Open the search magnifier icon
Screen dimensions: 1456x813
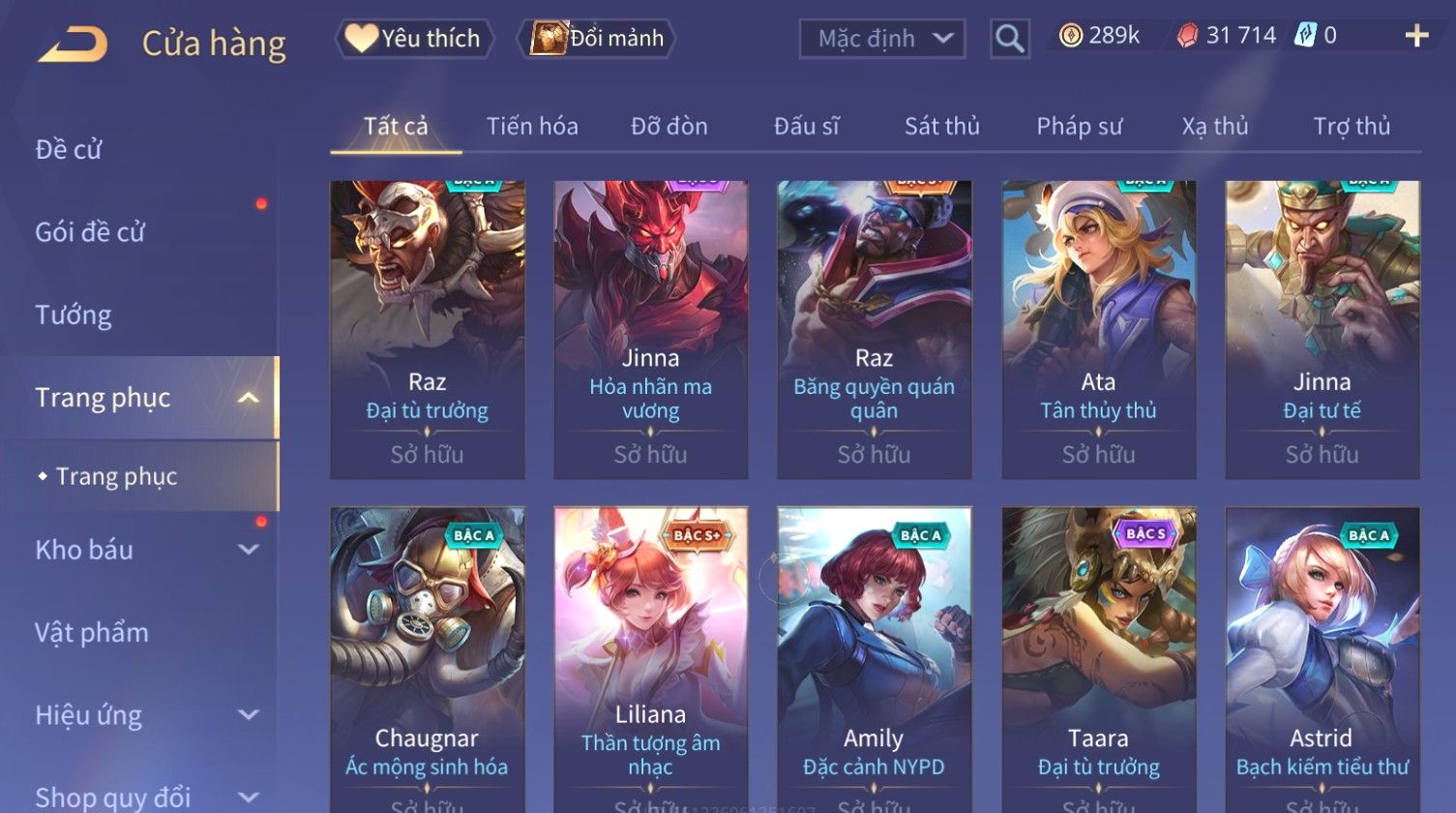1009,39
